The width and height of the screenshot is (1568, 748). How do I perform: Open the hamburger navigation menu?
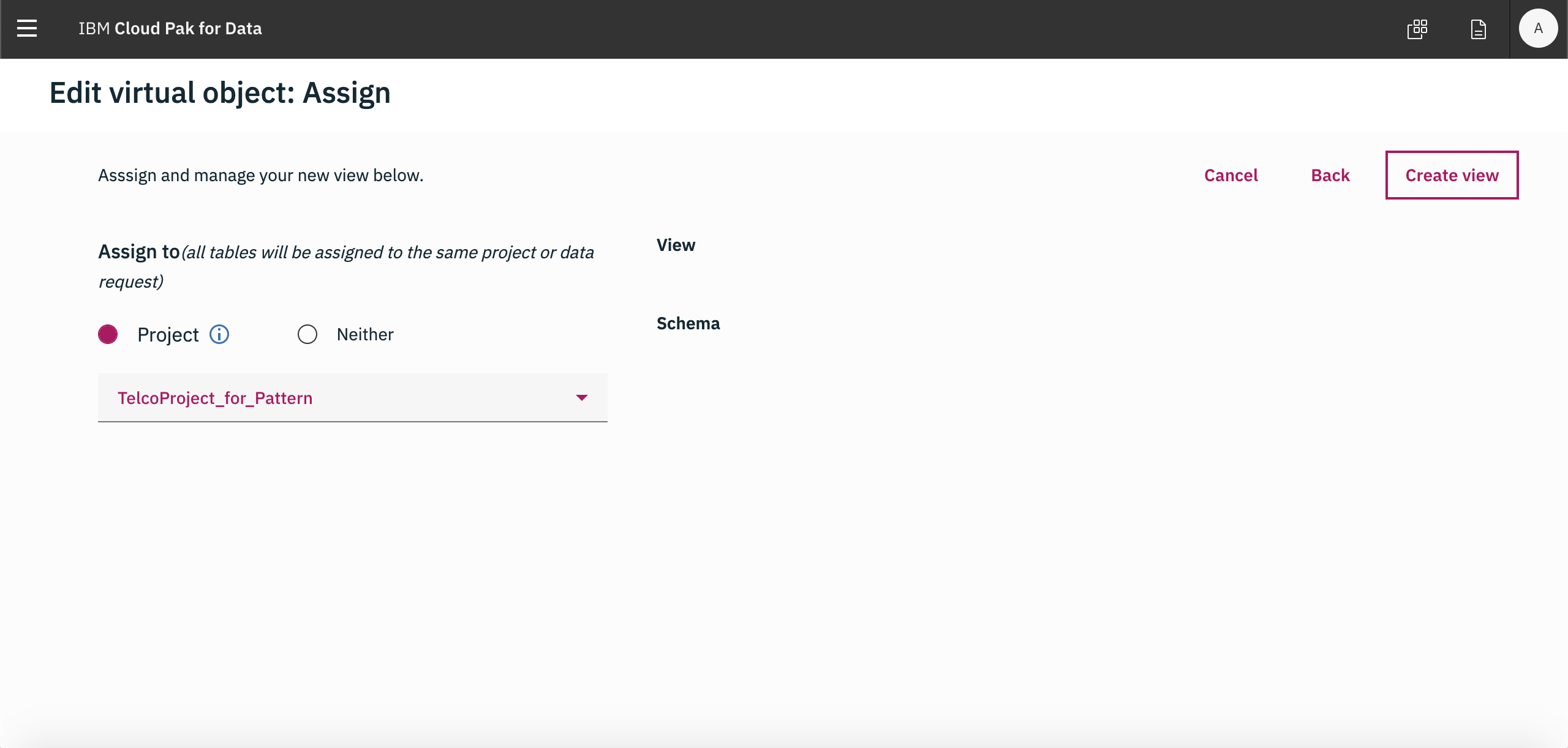[x=27, y=29]
